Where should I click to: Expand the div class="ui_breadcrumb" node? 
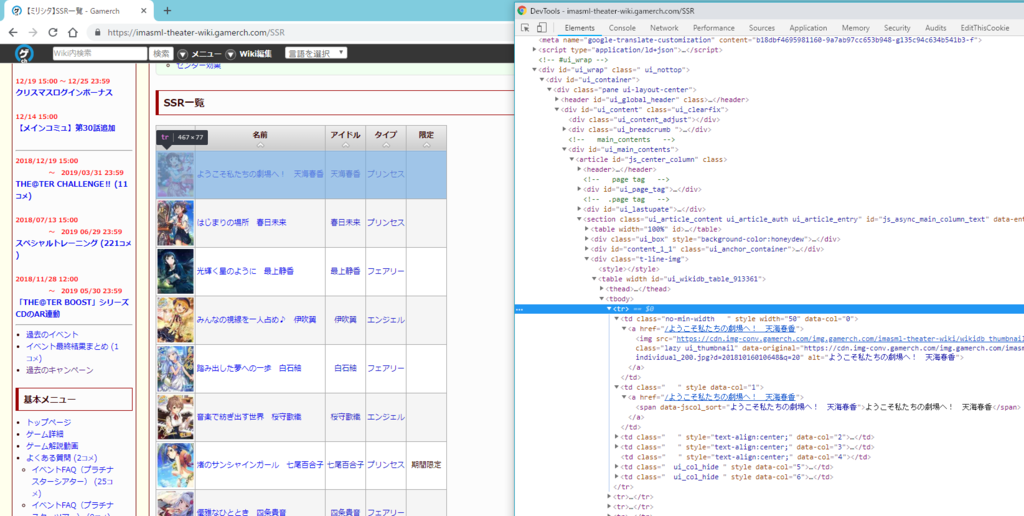click(x=564, y=129)
